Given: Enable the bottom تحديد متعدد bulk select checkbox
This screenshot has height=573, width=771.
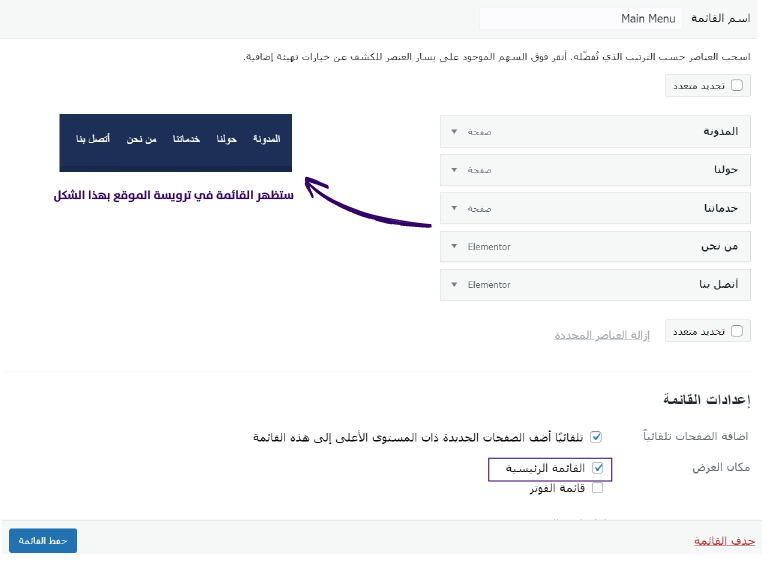Looking at the screenshot, I should click(737, 331).
